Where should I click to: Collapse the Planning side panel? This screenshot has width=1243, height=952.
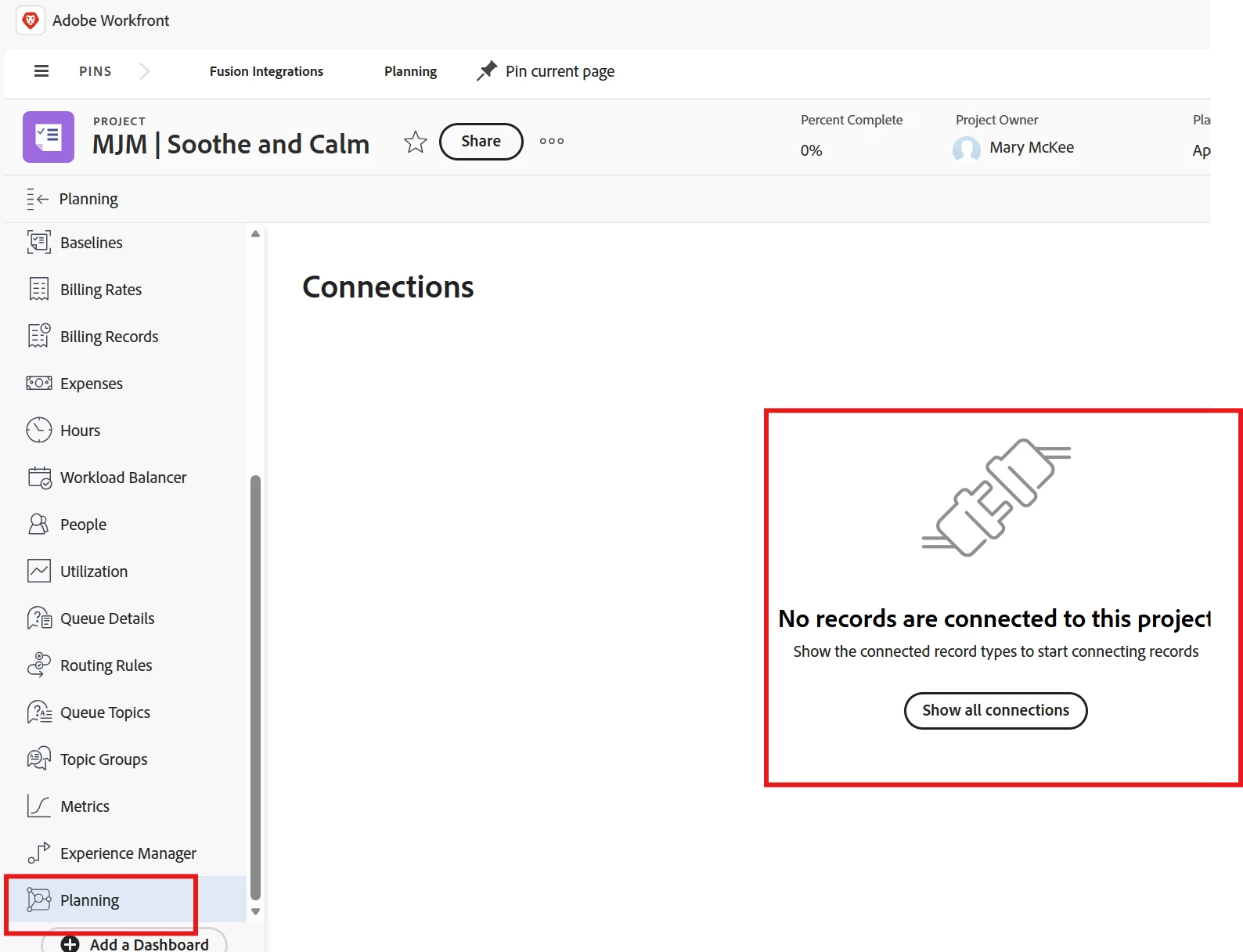coord(38,199)
